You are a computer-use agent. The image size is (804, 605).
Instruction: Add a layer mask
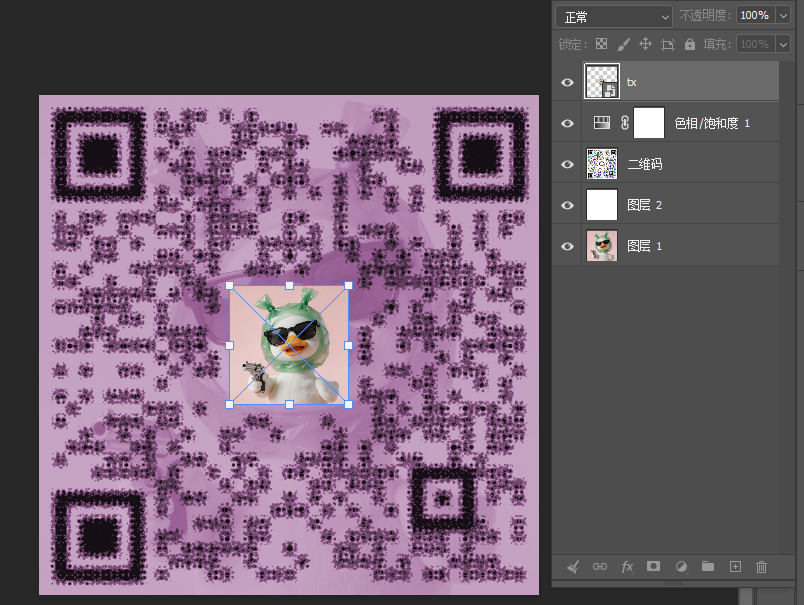coord(653,566)
